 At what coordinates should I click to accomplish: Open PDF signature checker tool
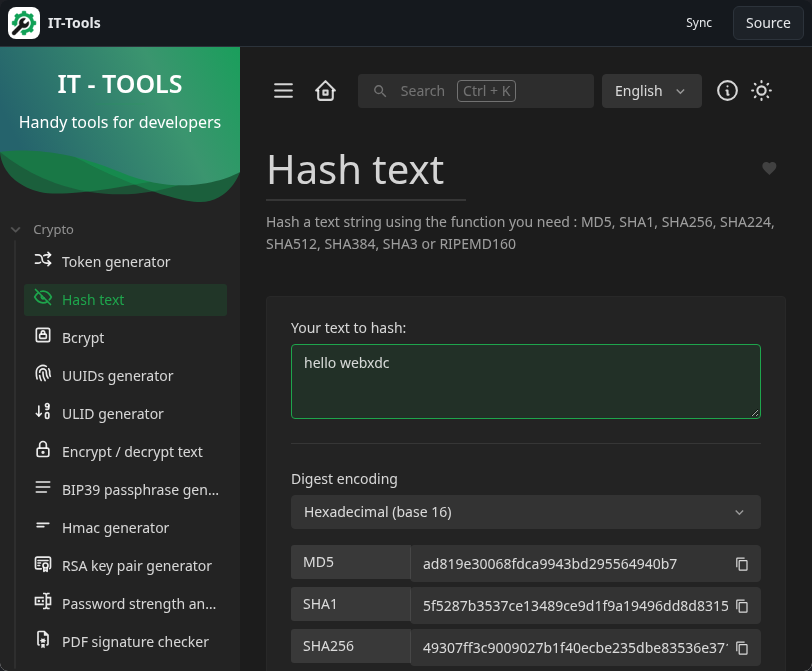[x=125, y=641]
